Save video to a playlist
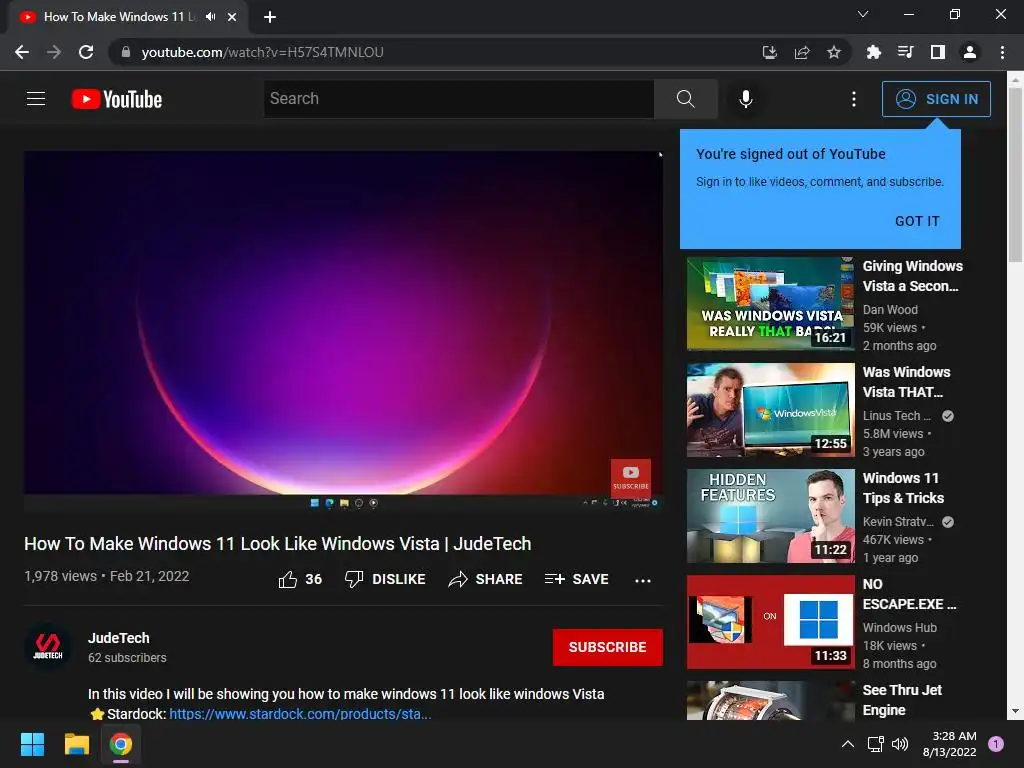1024x768 pixels. pos(577,579)
